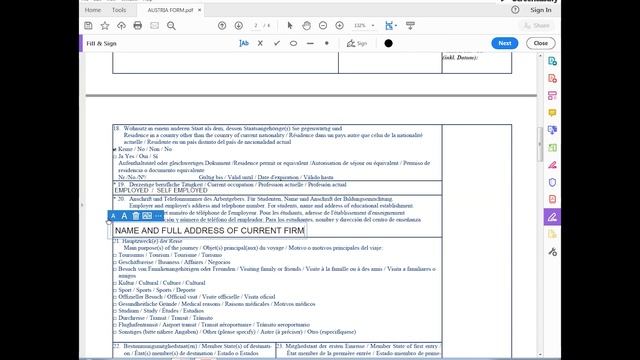
Task: Open the Protect shield tool in the sidebar
Action: pos(552,182)
